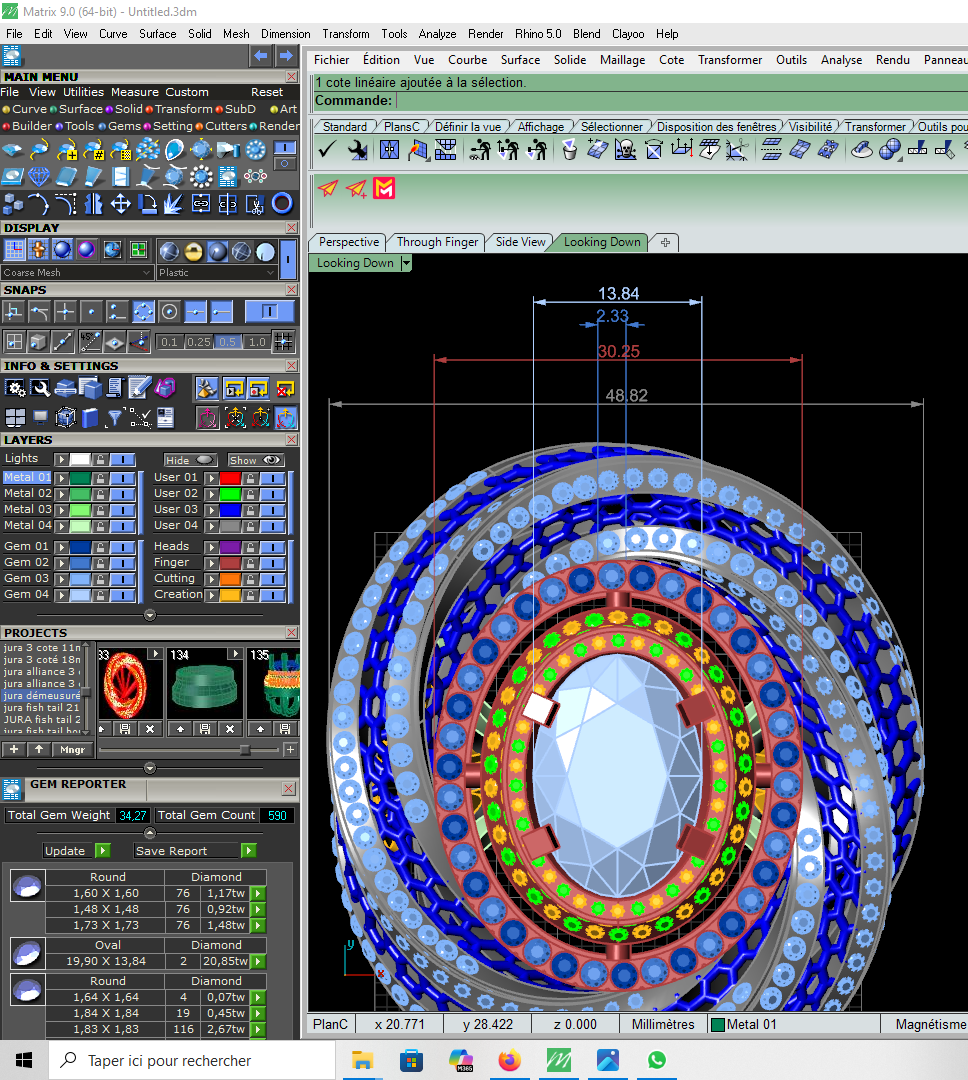Click the red color swatch of User 01
968x1080 pixels.
pos(230,478)
